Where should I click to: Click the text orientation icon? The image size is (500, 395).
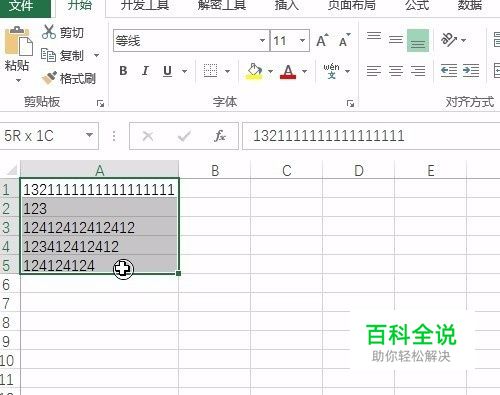tap(449, 40)
